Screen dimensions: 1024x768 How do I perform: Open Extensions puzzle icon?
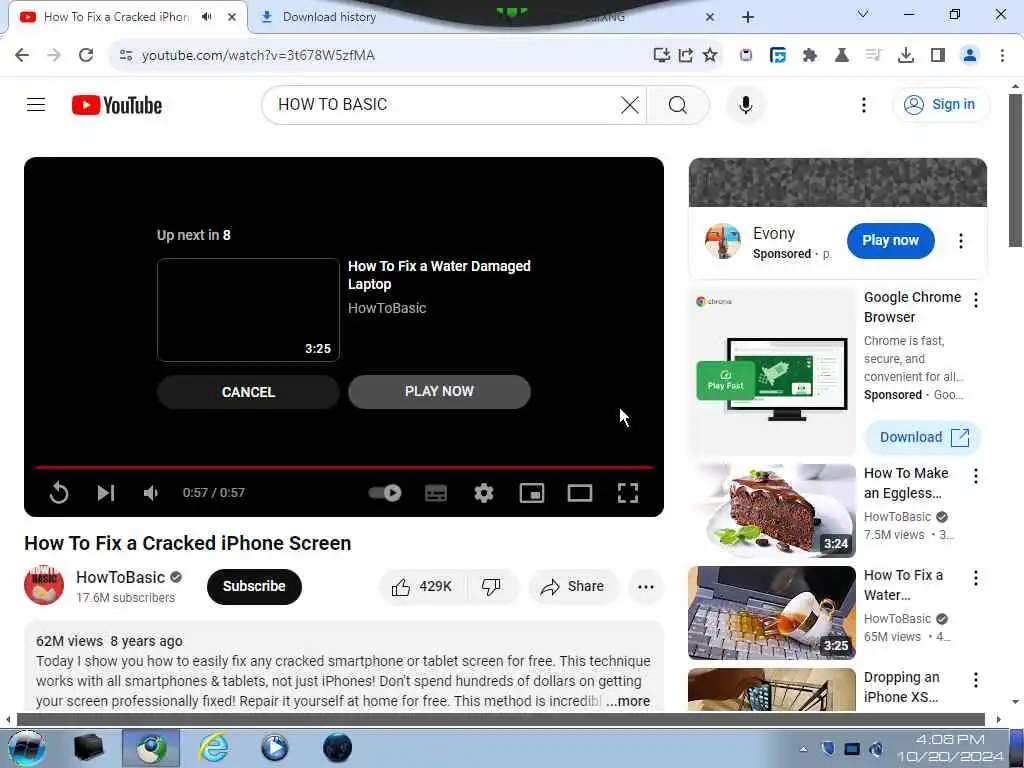tap(810, 56)
